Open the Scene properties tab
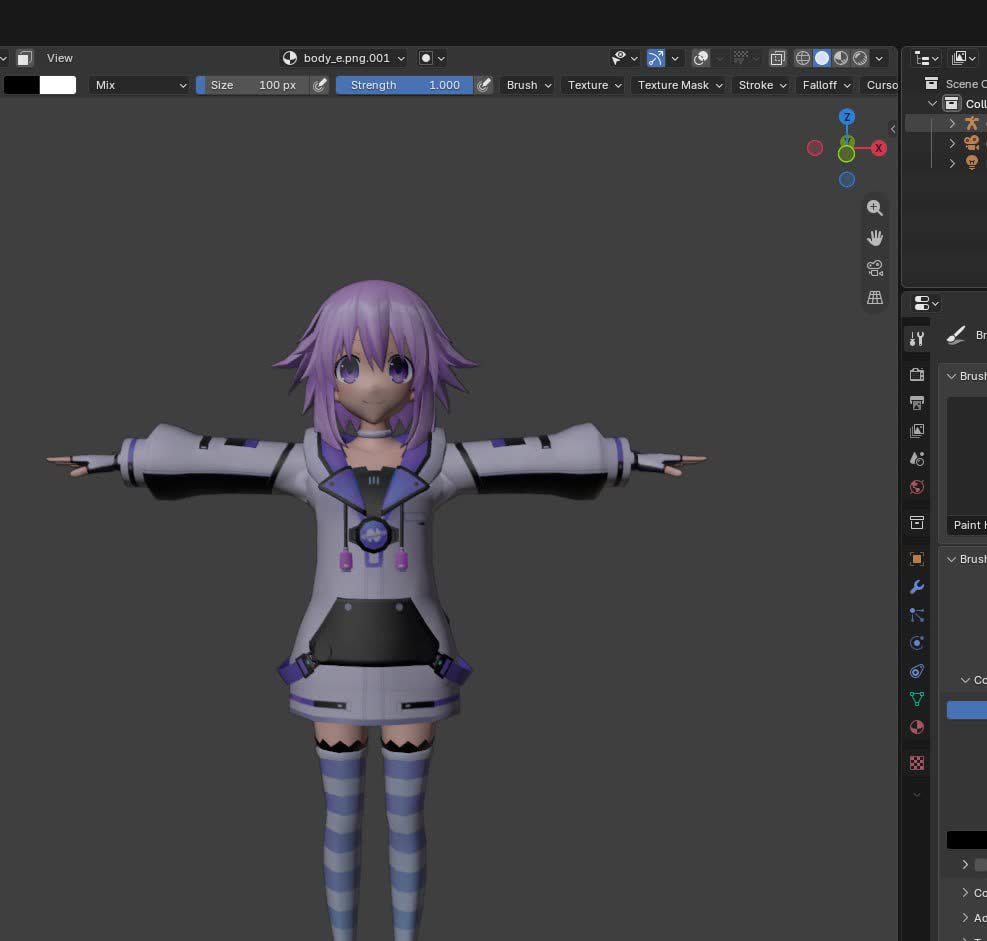 916,459
